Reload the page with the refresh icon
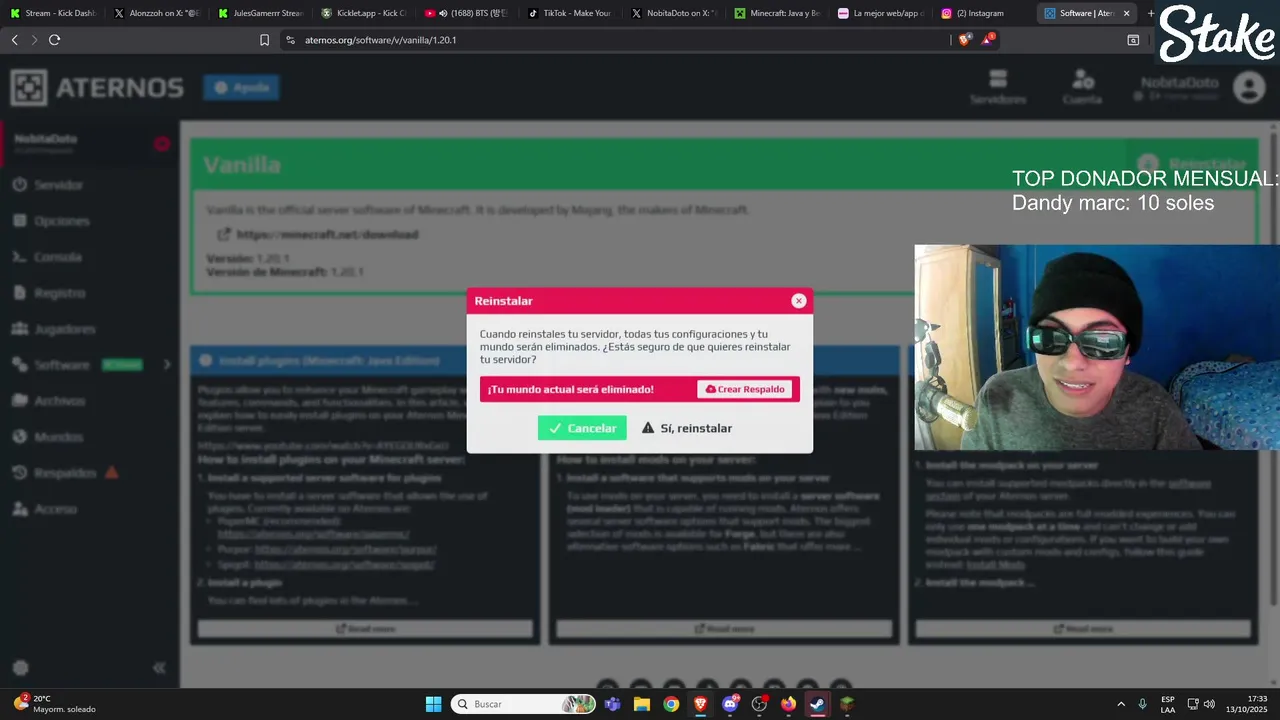 tap(54, 40)
